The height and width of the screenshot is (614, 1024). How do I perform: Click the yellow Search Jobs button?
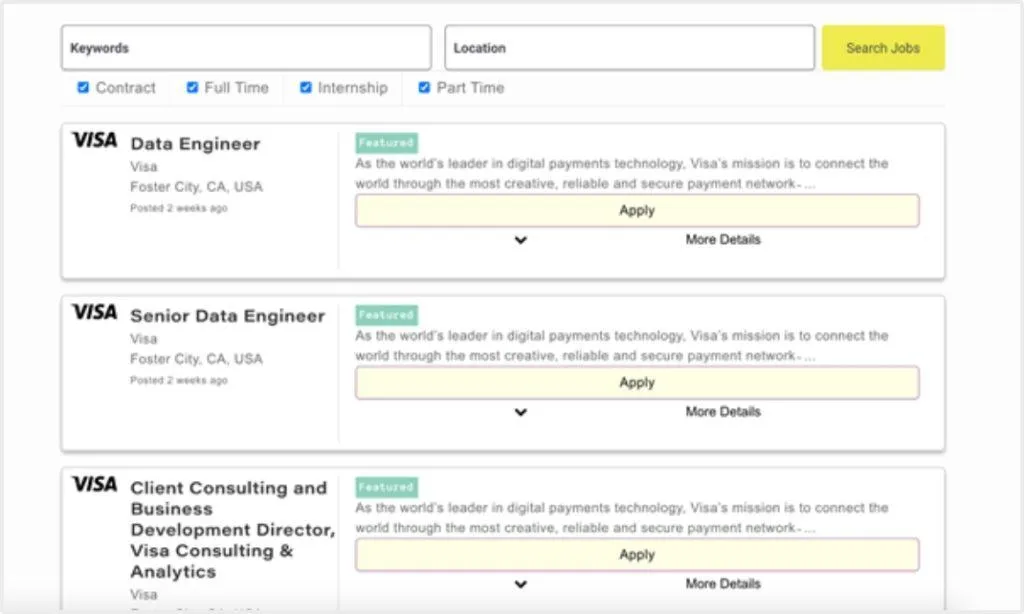[883, 48]
